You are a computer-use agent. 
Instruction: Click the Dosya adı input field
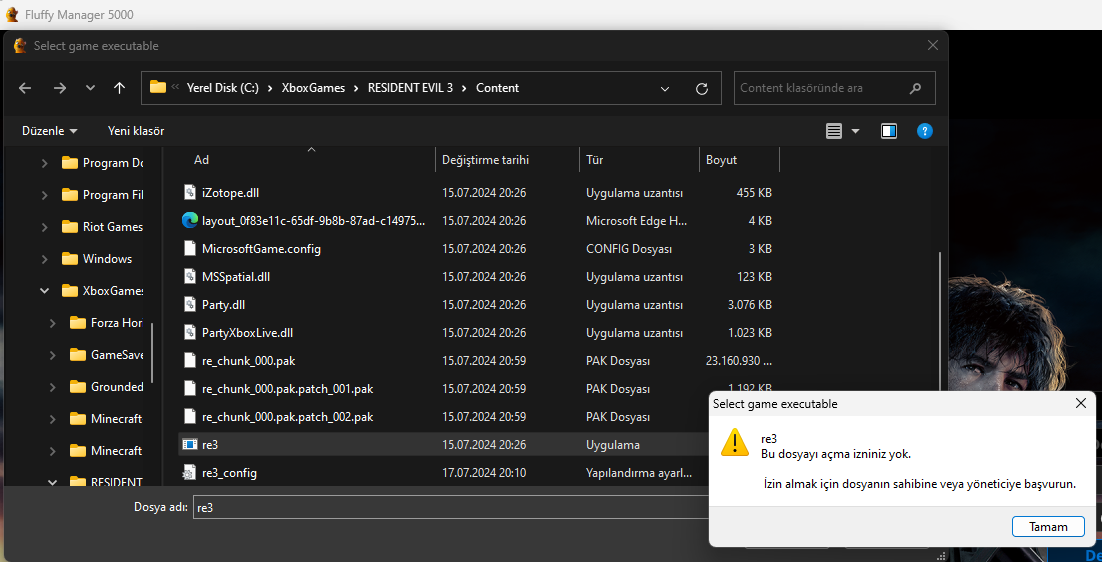(x=450, y=507)
